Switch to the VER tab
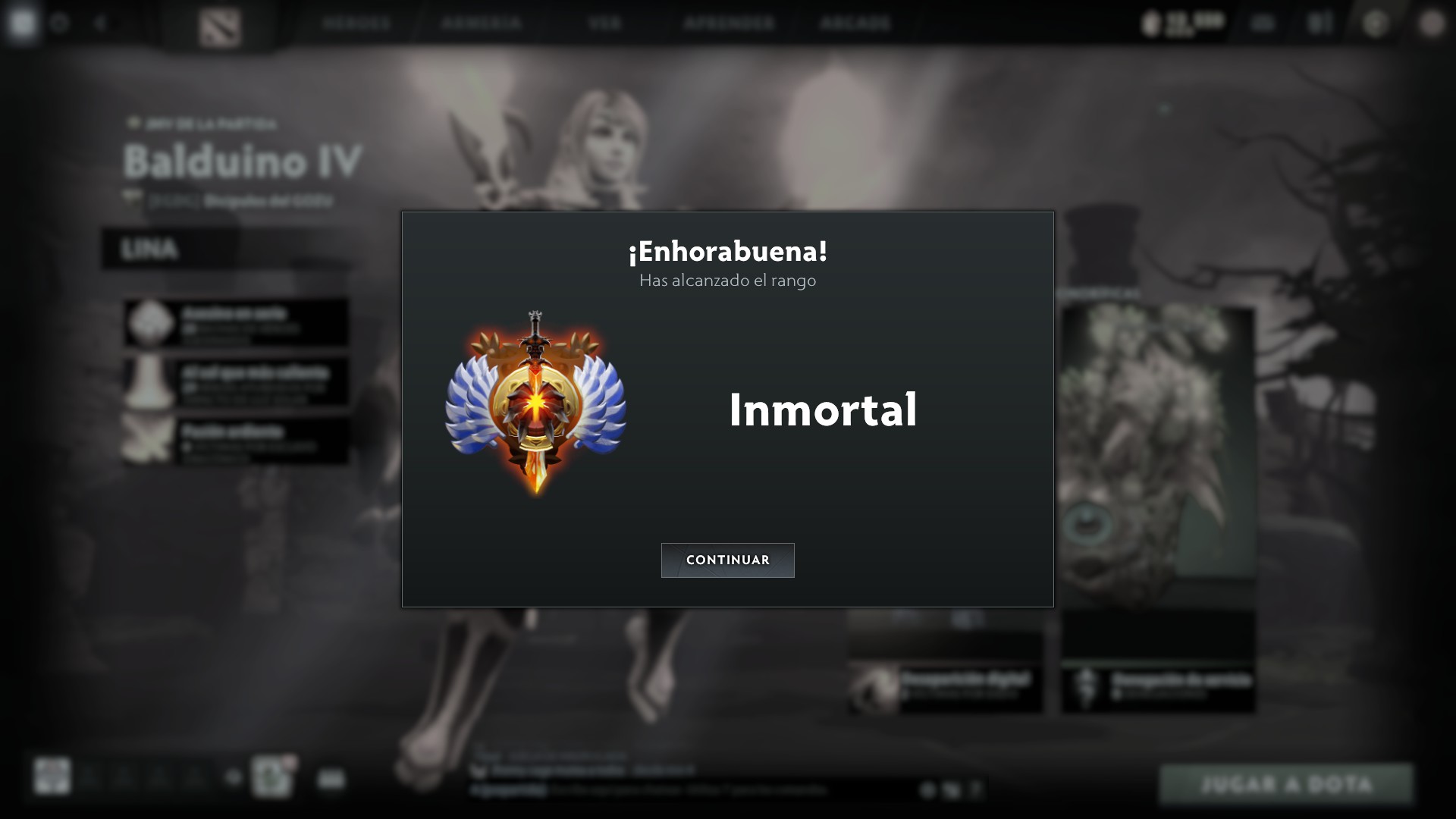Screen dimensions: 1456x819 click(x=604, y=24)
